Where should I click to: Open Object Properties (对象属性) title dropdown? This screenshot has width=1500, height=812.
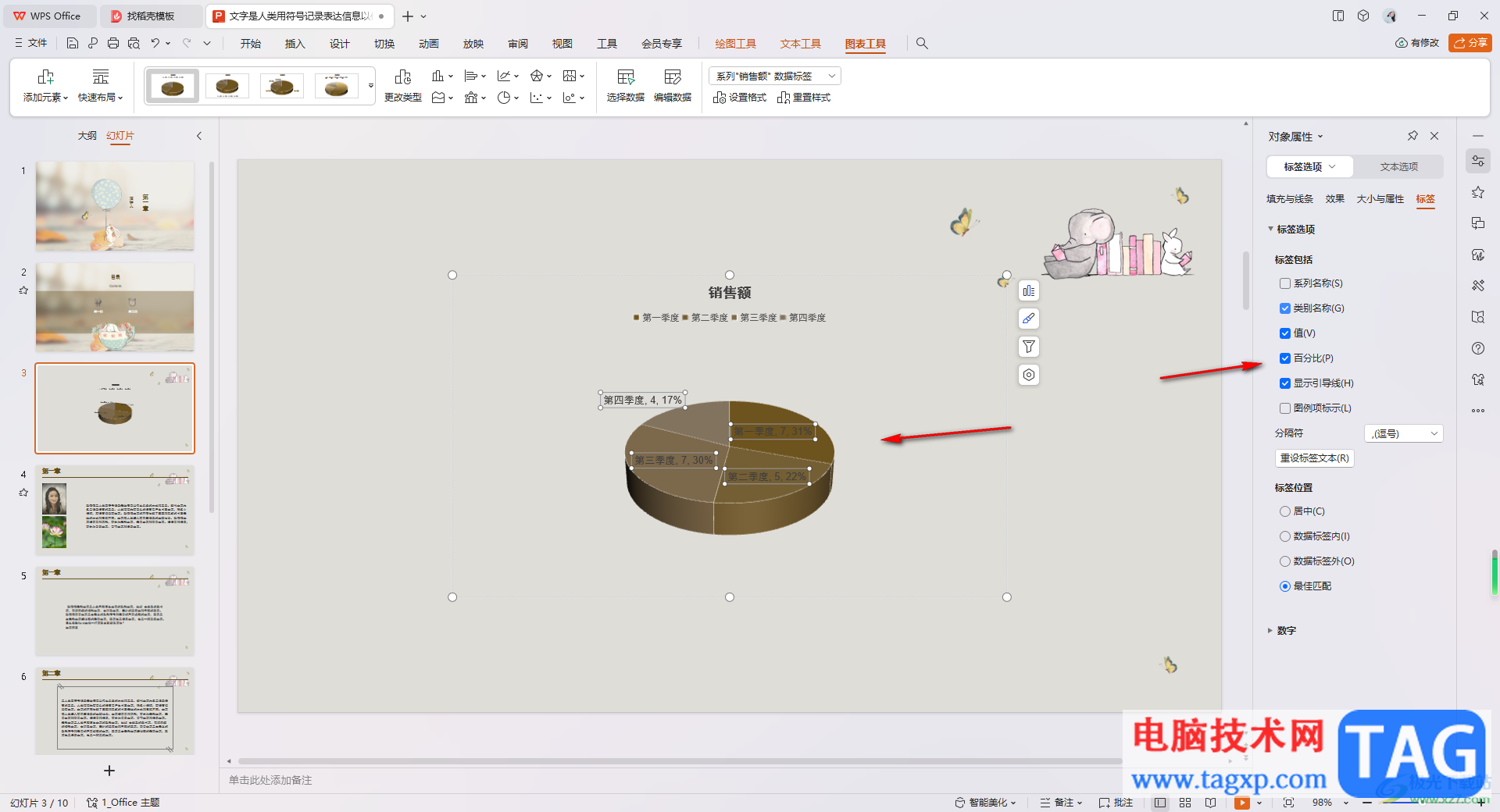[1295, 137]
